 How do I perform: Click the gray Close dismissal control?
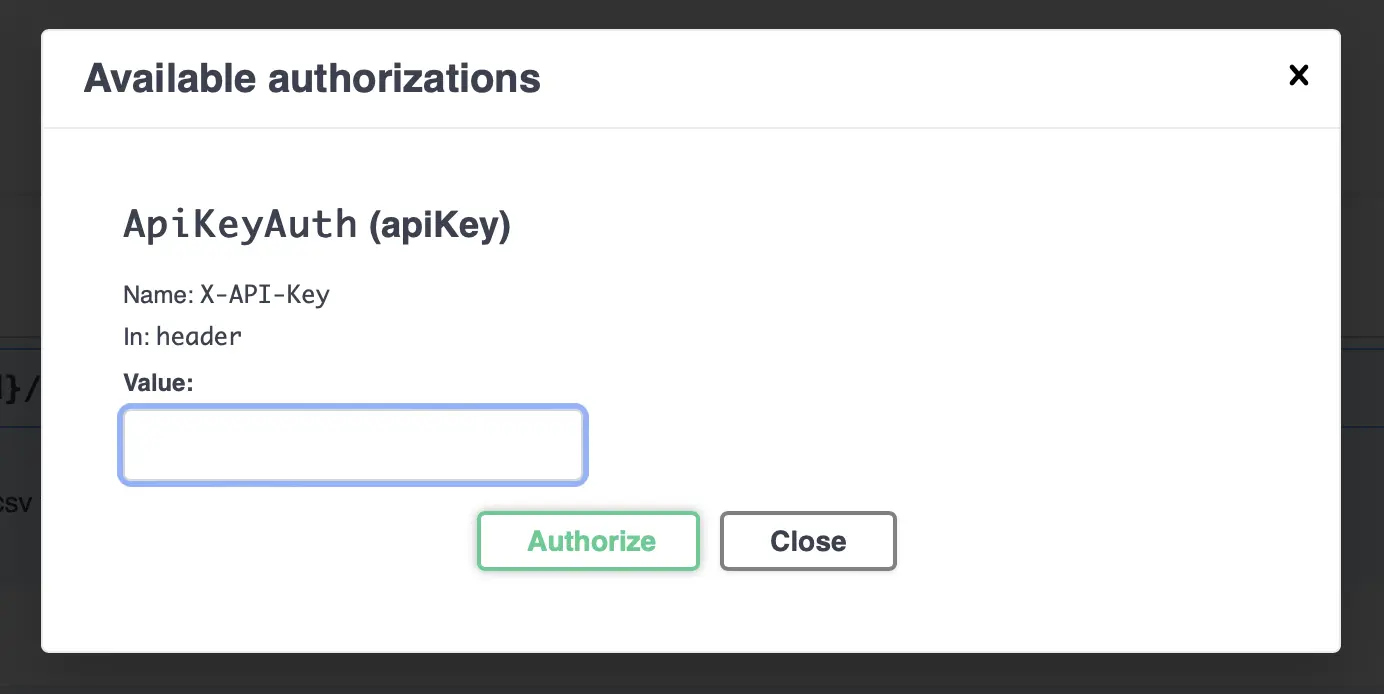pos(808,541)
